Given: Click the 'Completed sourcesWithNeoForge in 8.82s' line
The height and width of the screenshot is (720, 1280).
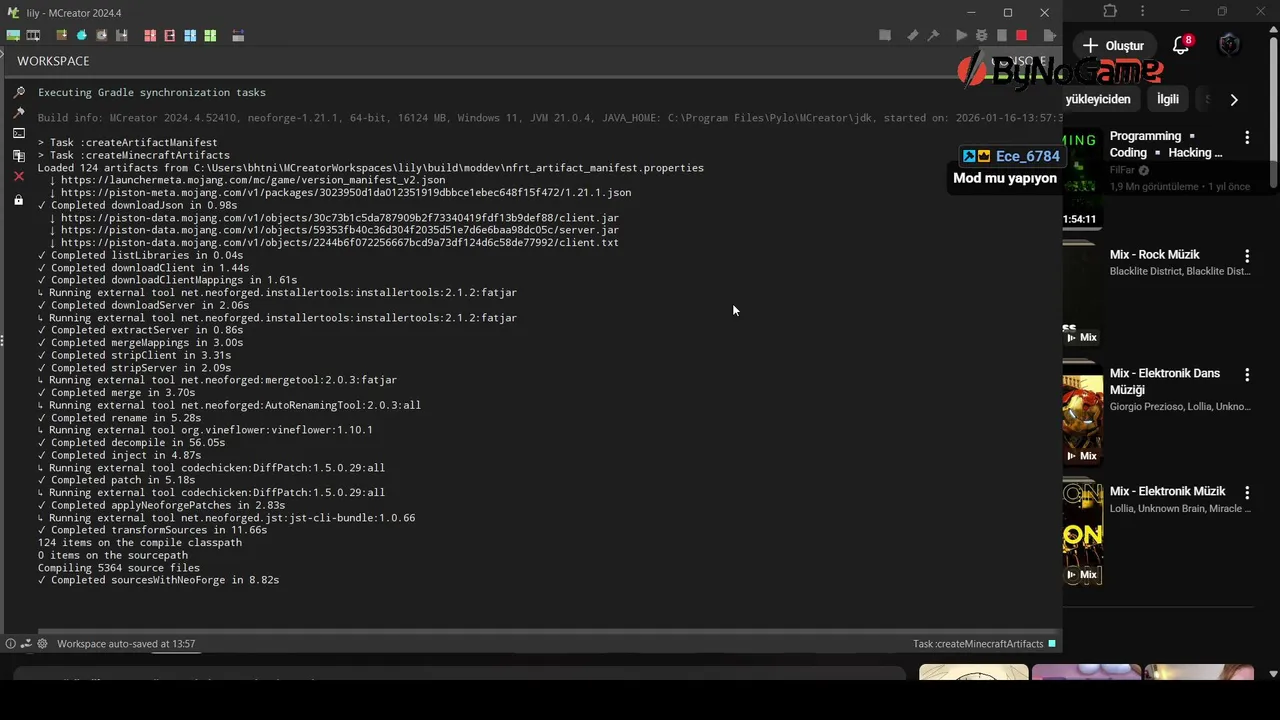Looking at the screenshot, I should (158, 580).
